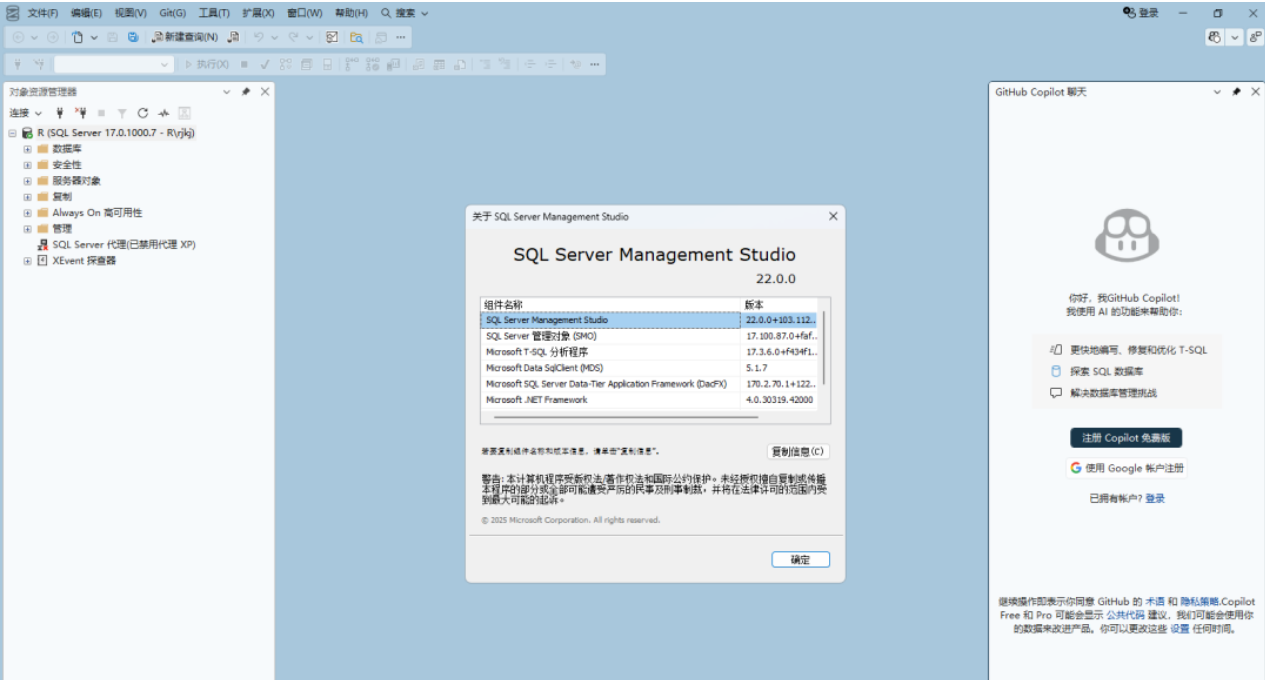Screen dimensions: 1265x680
Task: Click the Activity Monitor pulse icon in Object Explorer
Action: click(164, 113)
